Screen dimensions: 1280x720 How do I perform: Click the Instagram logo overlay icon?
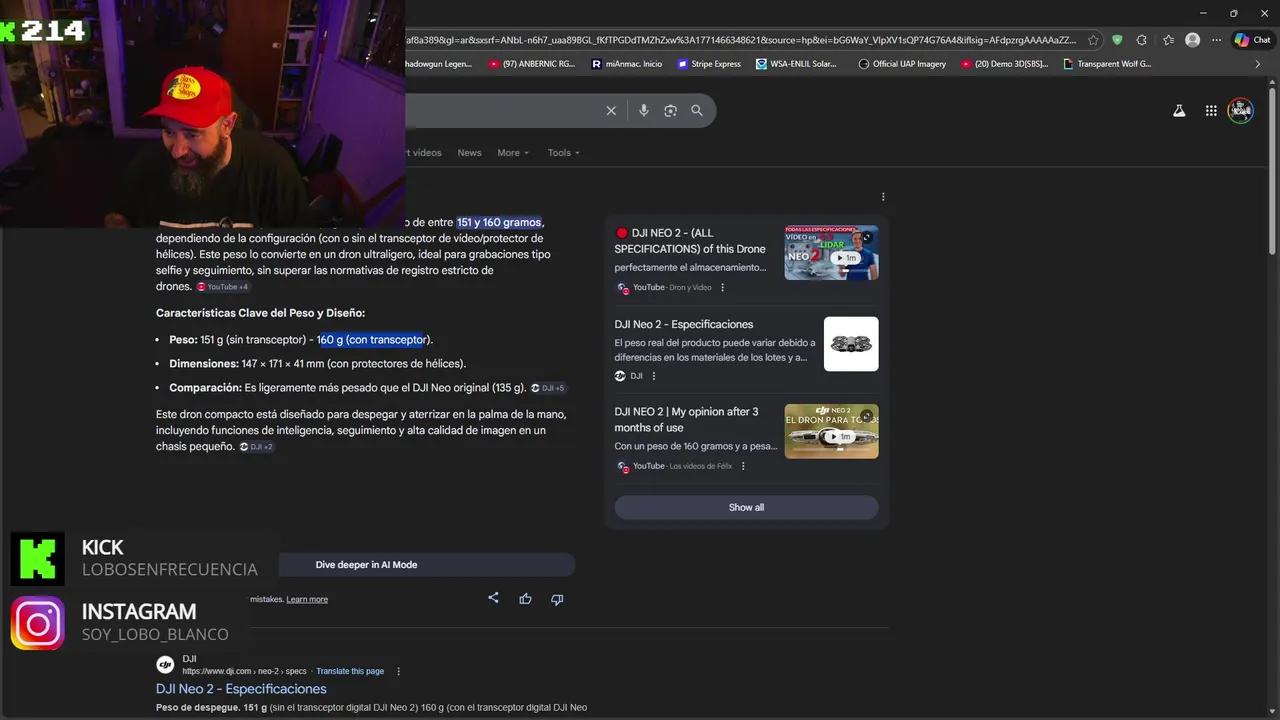point(38,624)
